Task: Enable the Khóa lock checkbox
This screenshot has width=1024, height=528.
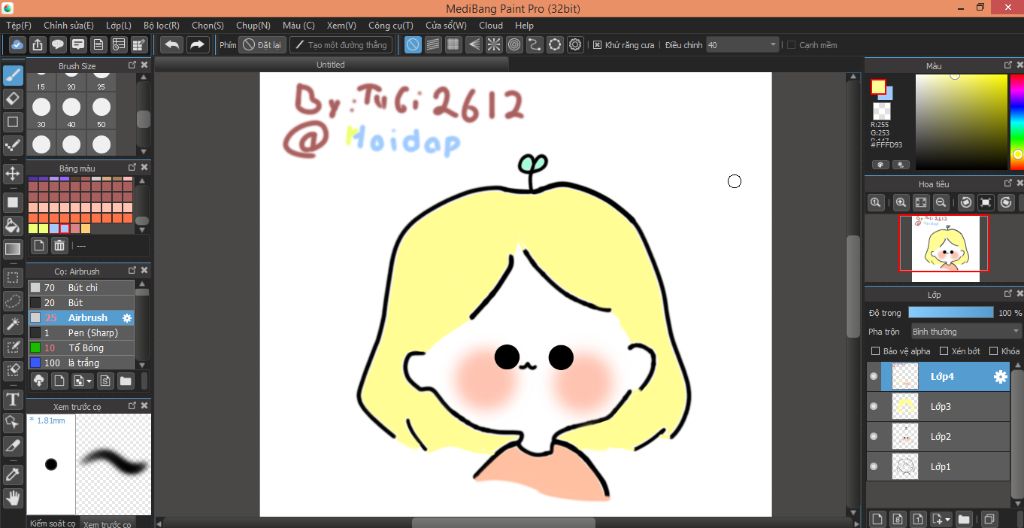Action: (x=994, y=351)
